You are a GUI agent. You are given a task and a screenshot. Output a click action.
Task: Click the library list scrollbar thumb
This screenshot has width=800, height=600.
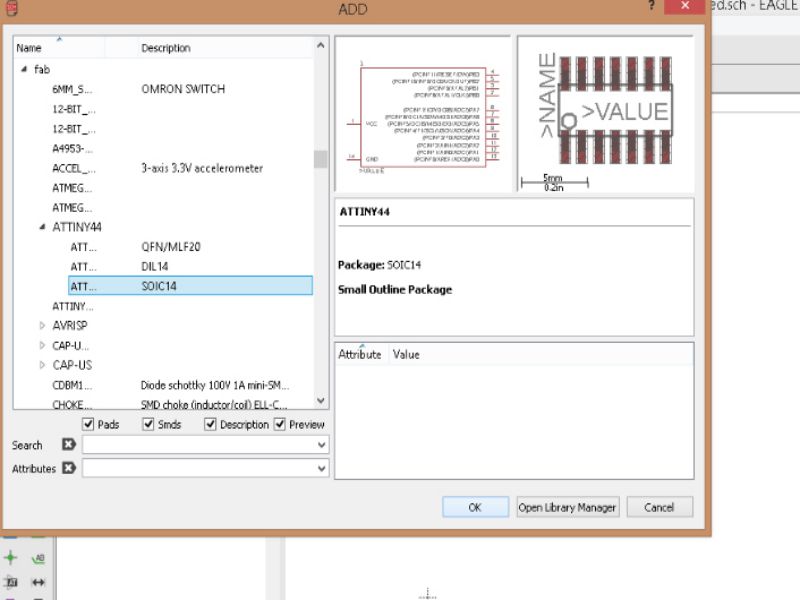click(320, 159)
